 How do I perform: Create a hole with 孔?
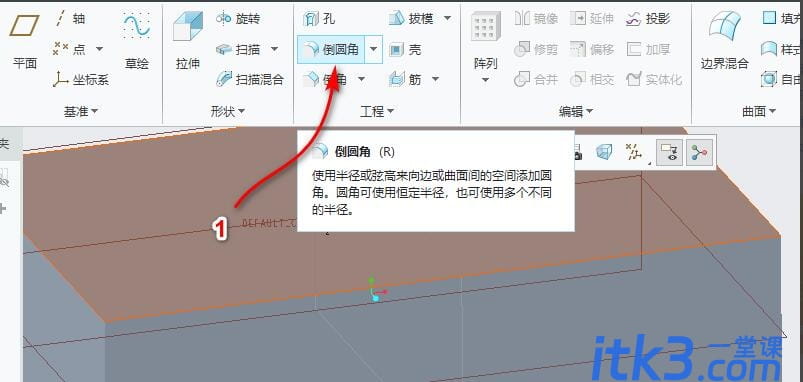pos(319,19)
